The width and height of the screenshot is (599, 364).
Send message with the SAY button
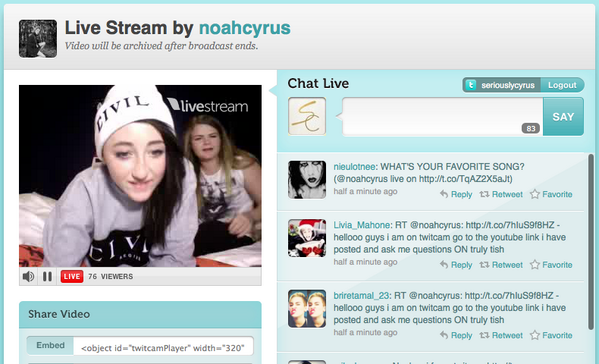pos(563,116)
